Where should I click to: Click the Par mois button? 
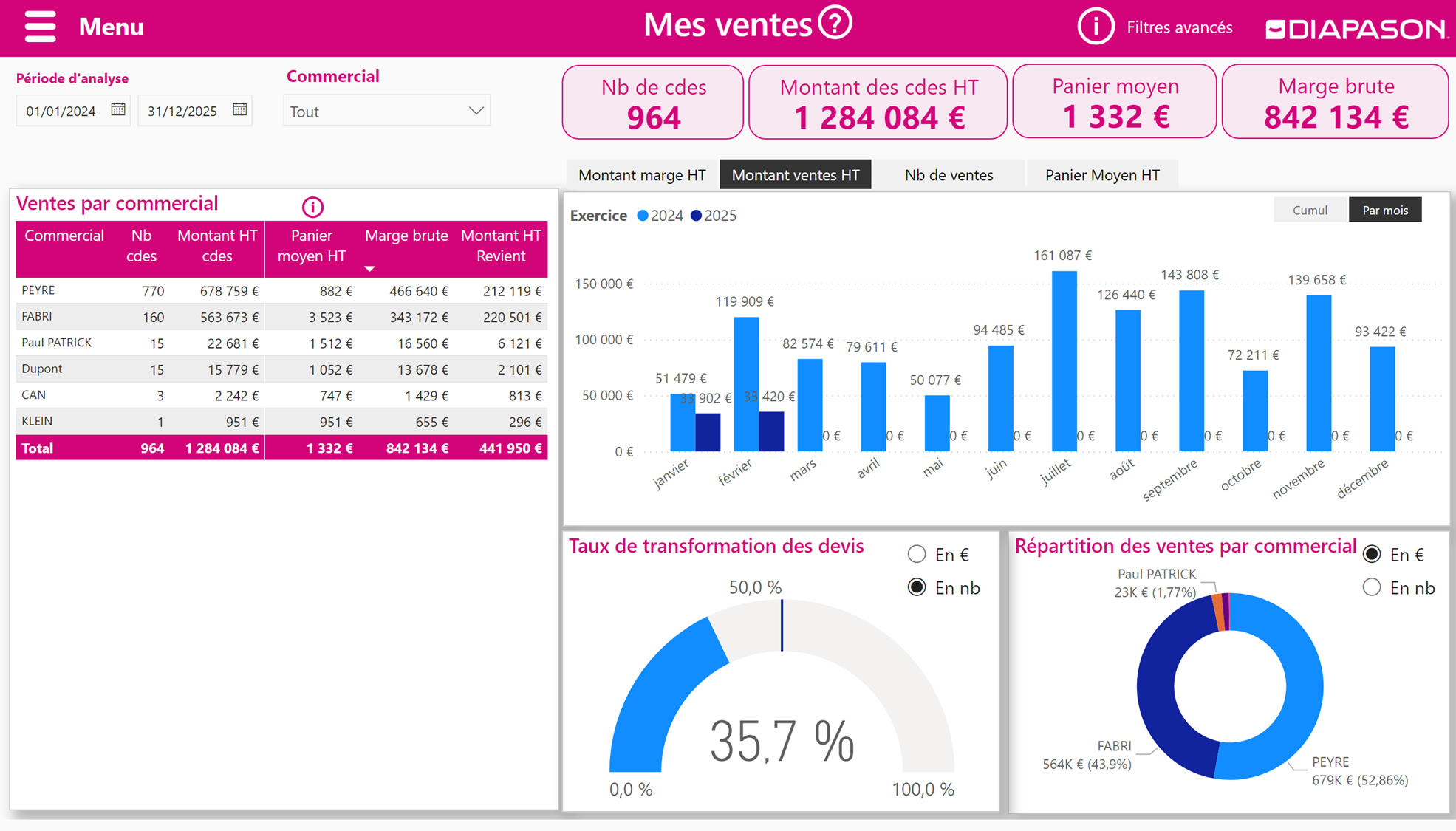pyautogui.click(x=1384, y=211)
